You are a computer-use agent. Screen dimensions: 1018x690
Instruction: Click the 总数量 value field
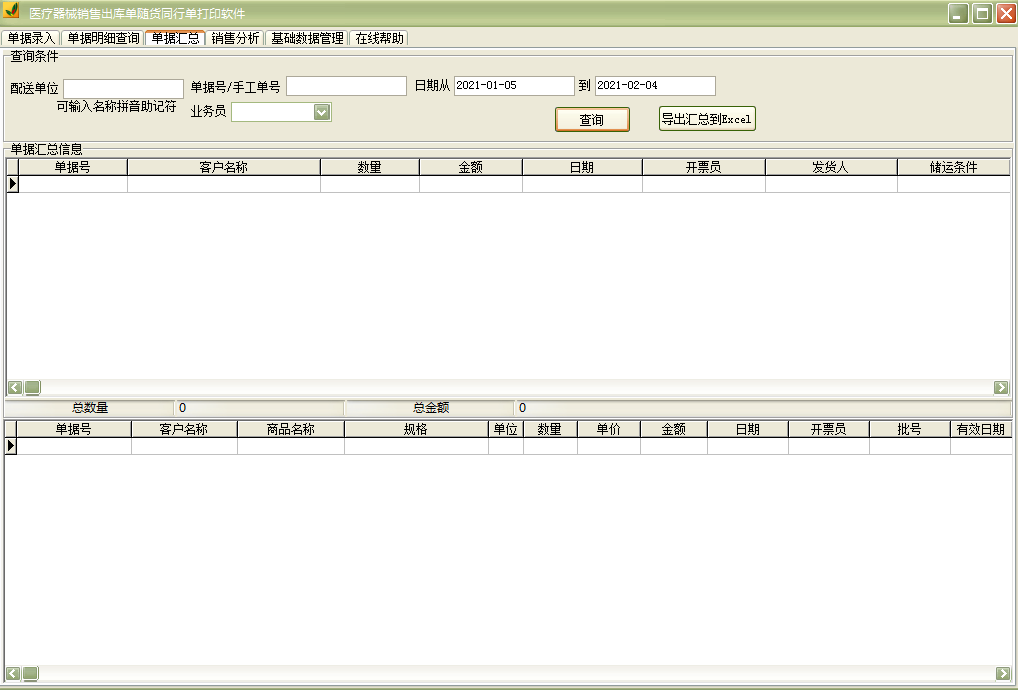259,408
